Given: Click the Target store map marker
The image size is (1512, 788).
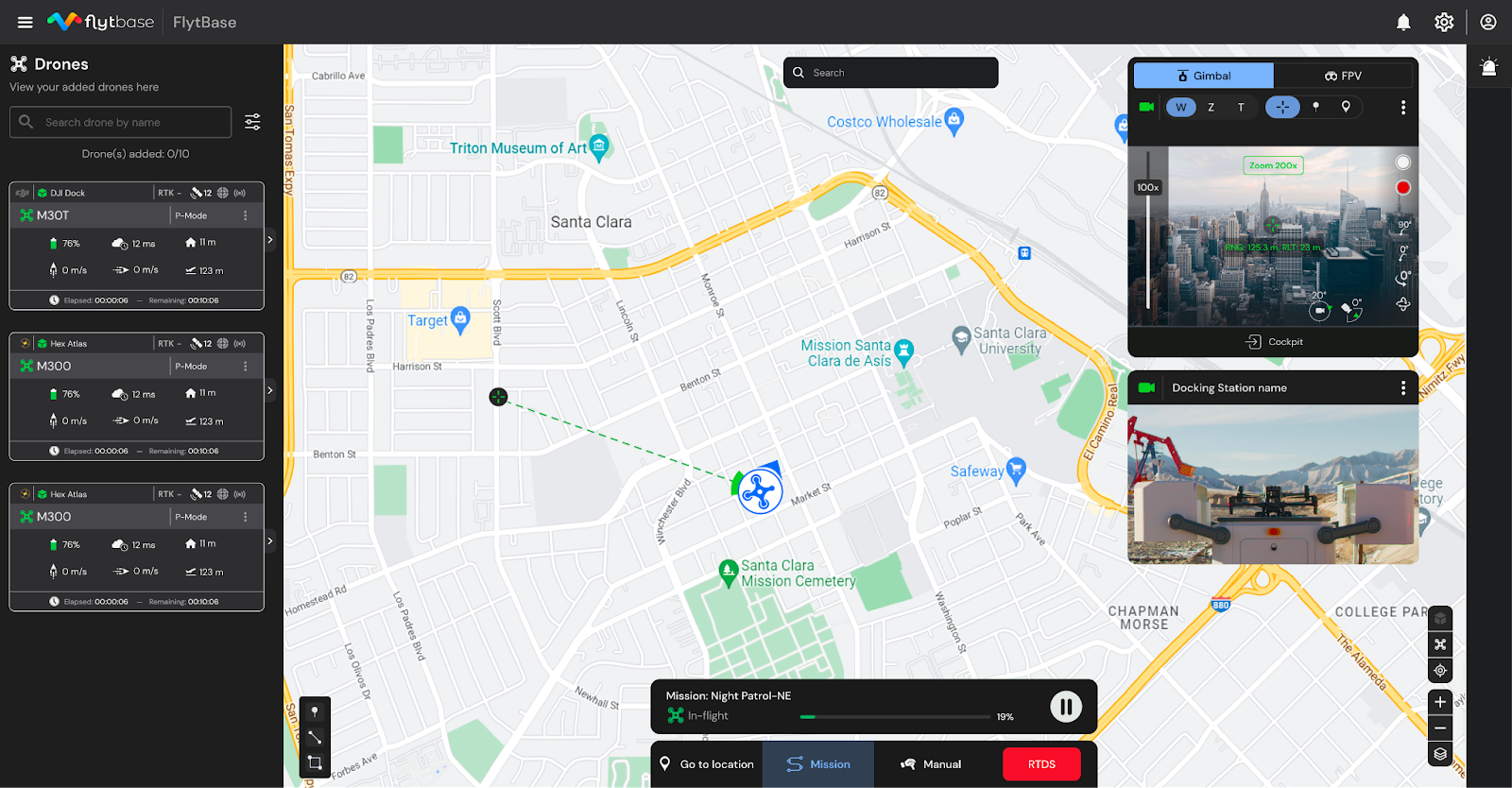Looking at the screenshot, I should 460,320.
